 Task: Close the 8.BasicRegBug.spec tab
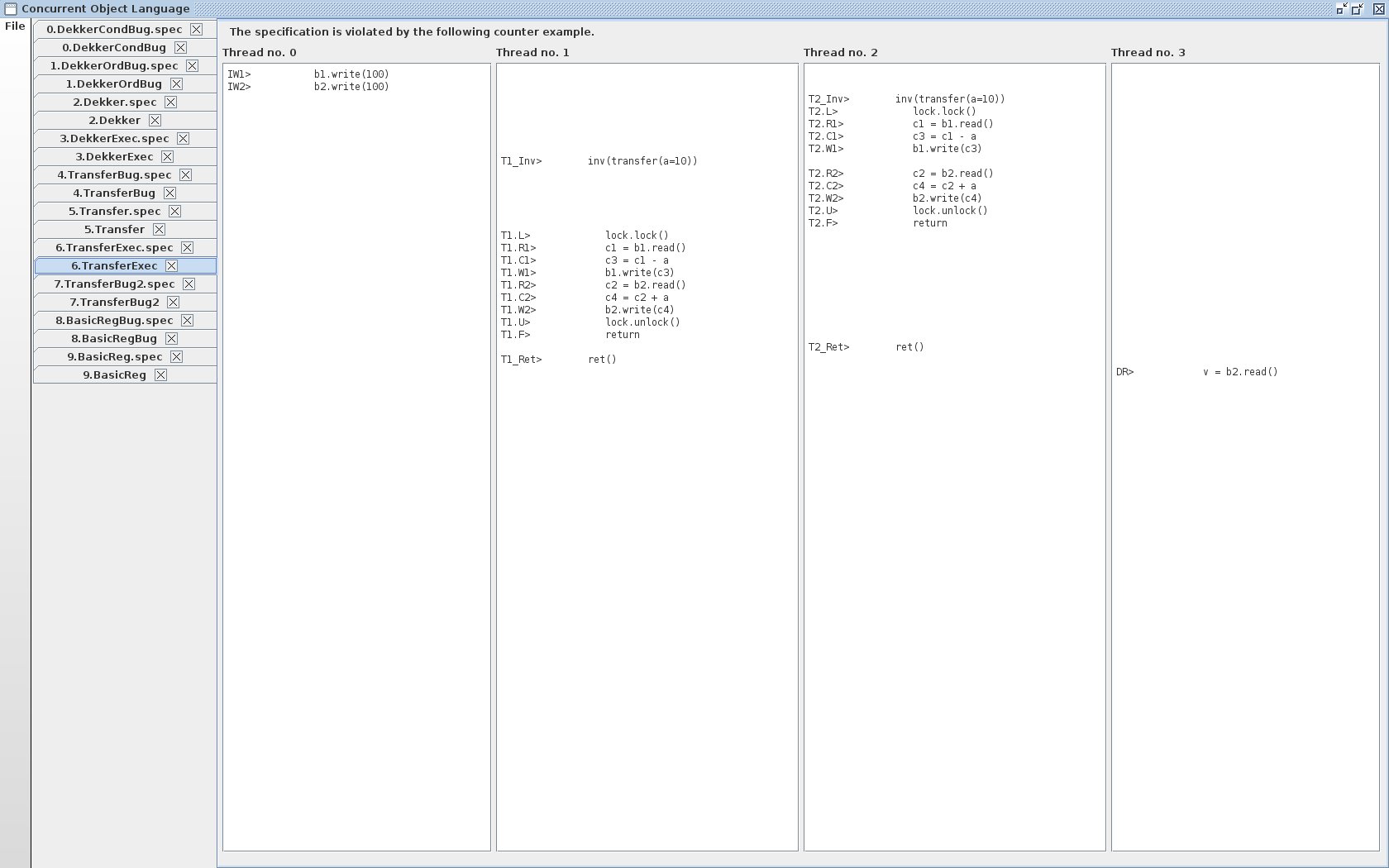click(187, 320)
